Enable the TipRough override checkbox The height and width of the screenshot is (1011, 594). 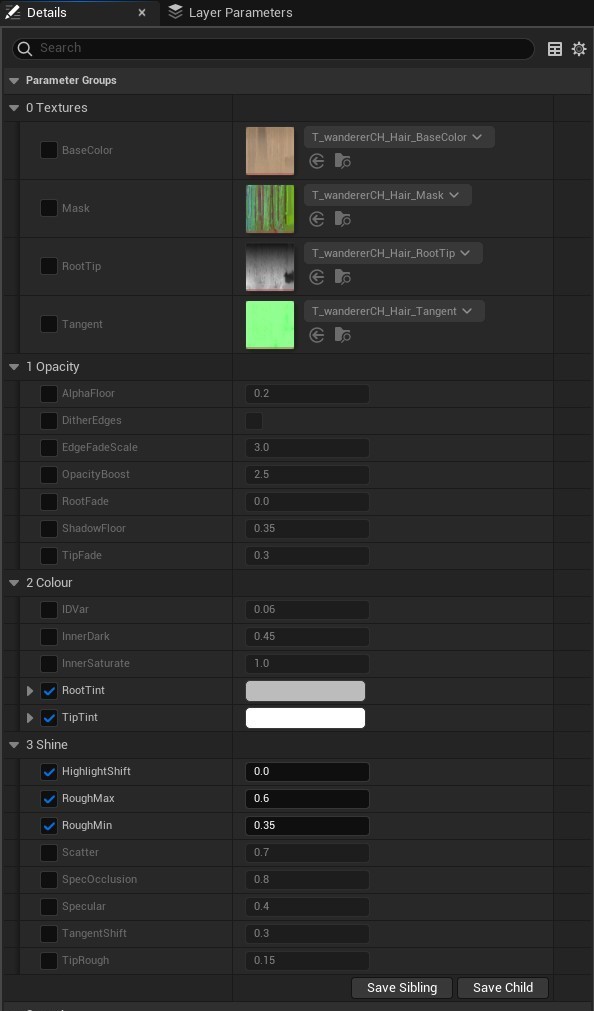pos(49,961)
